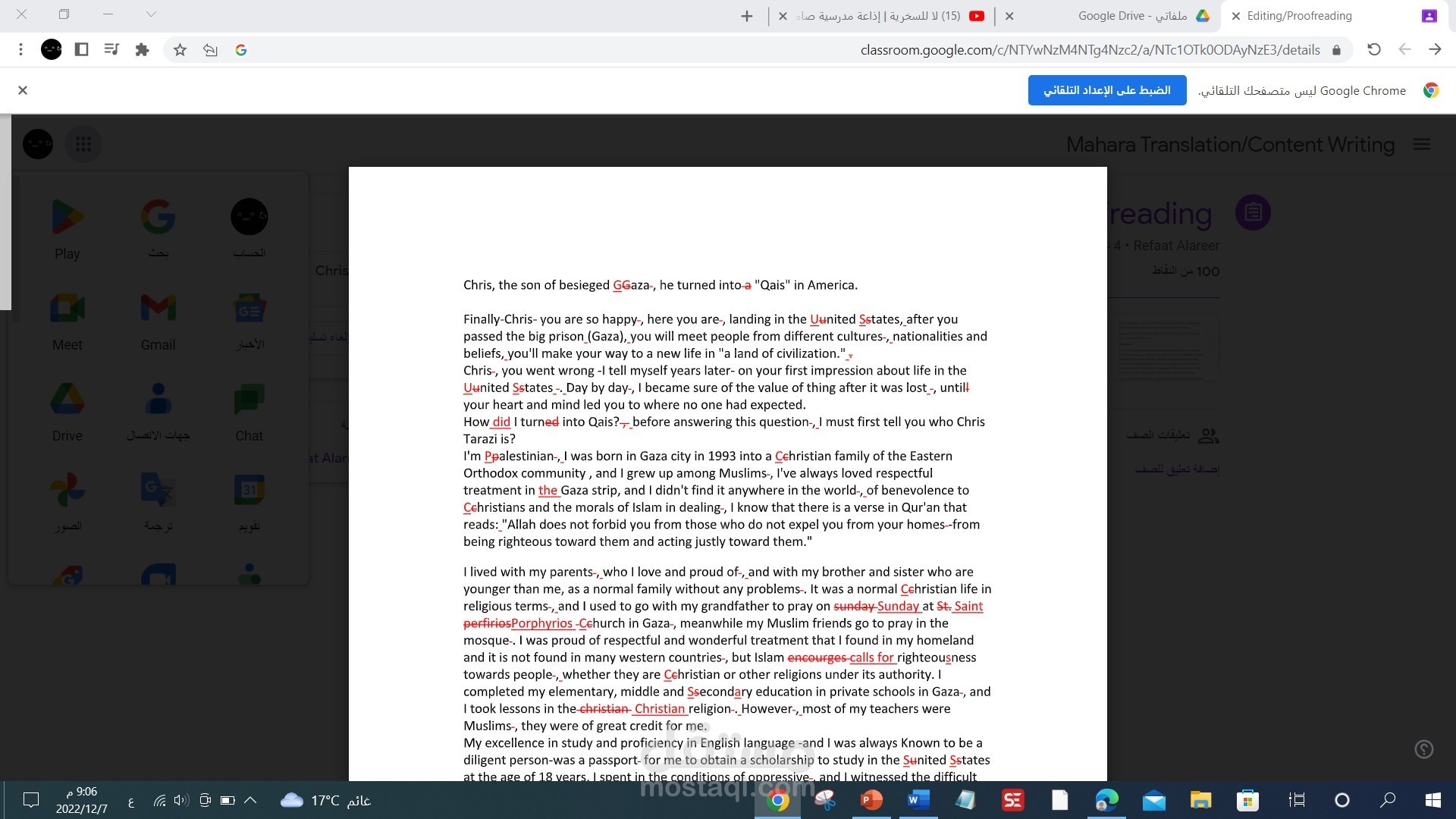The image size is (1456, 819).
Task: Click الضبط على الإعداد التلقائي button
Action: 1106,90
